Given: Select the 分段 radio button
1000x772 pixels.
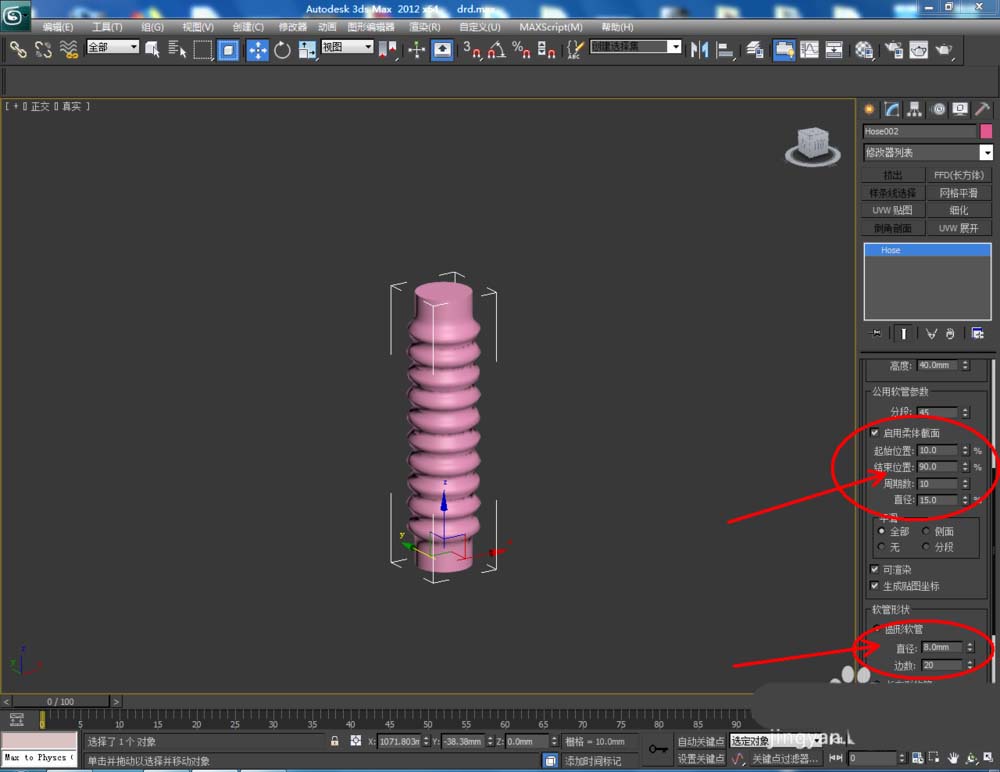Looking at the screenshot, I should [x=925, y=547].
